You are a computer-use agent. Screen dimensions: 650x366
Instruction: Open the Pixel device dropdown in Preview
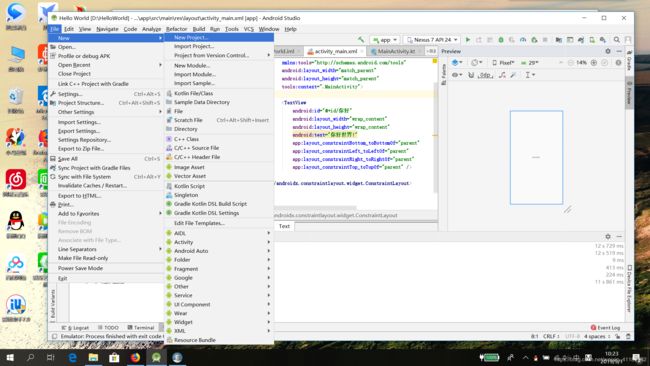pyautogui.click(x=503, y=63)
